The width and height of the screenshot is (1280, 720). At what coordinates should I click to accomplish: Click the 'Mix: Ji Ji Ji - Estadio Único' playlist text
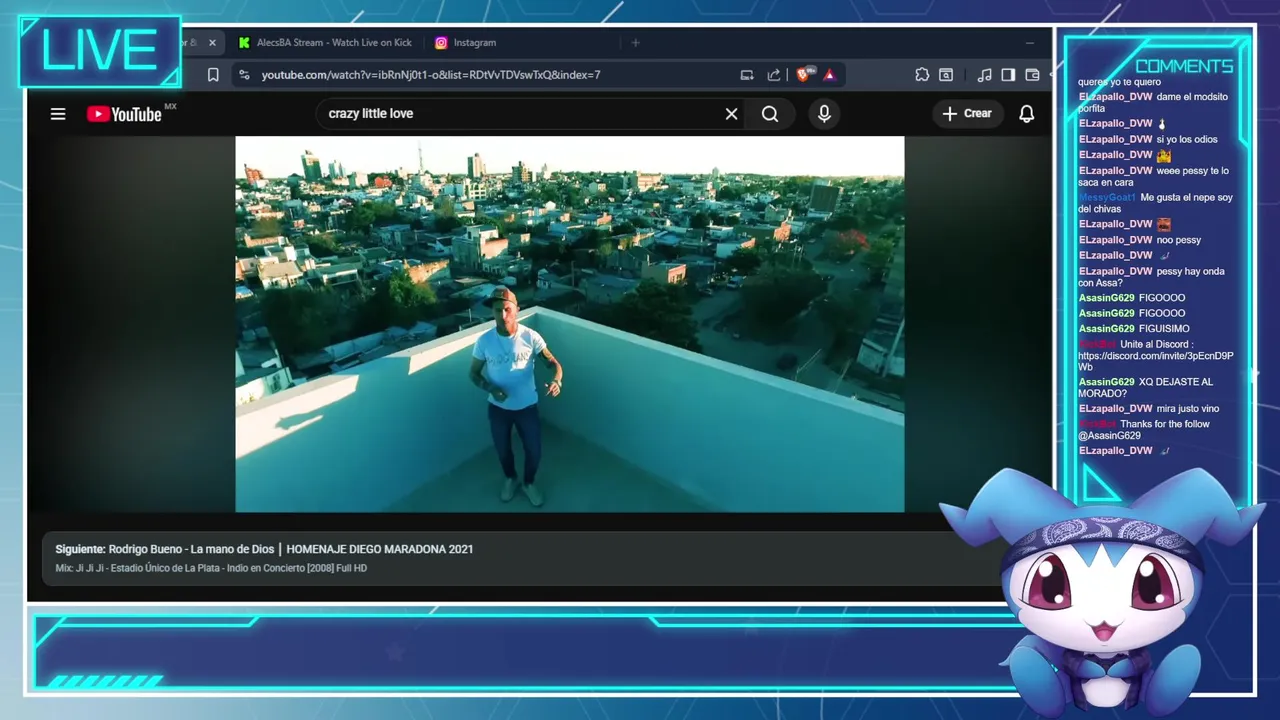point(211,568)
